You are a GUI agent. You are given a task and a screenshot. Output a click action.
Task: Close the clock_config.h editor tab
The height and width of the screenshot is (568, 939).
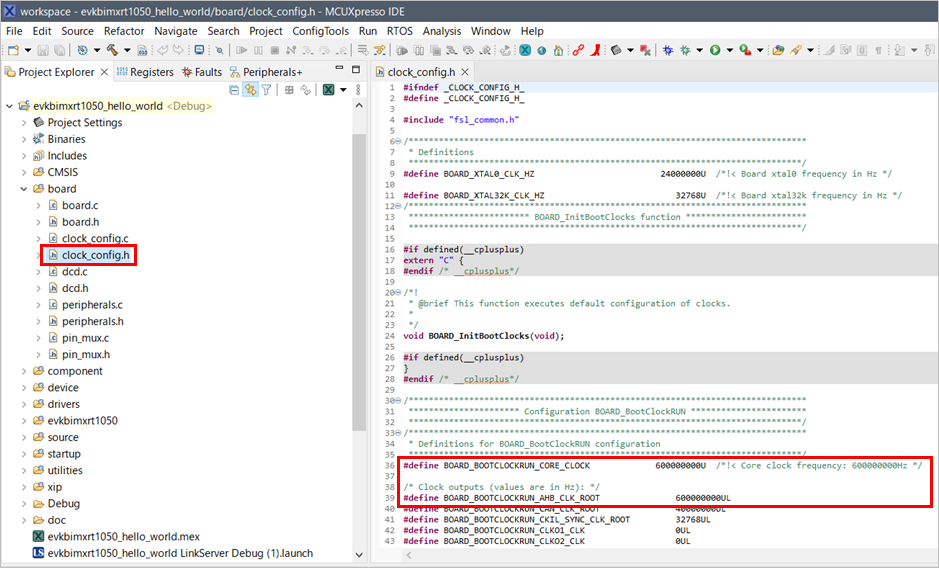pyautogui.click(x=465, y=72)
